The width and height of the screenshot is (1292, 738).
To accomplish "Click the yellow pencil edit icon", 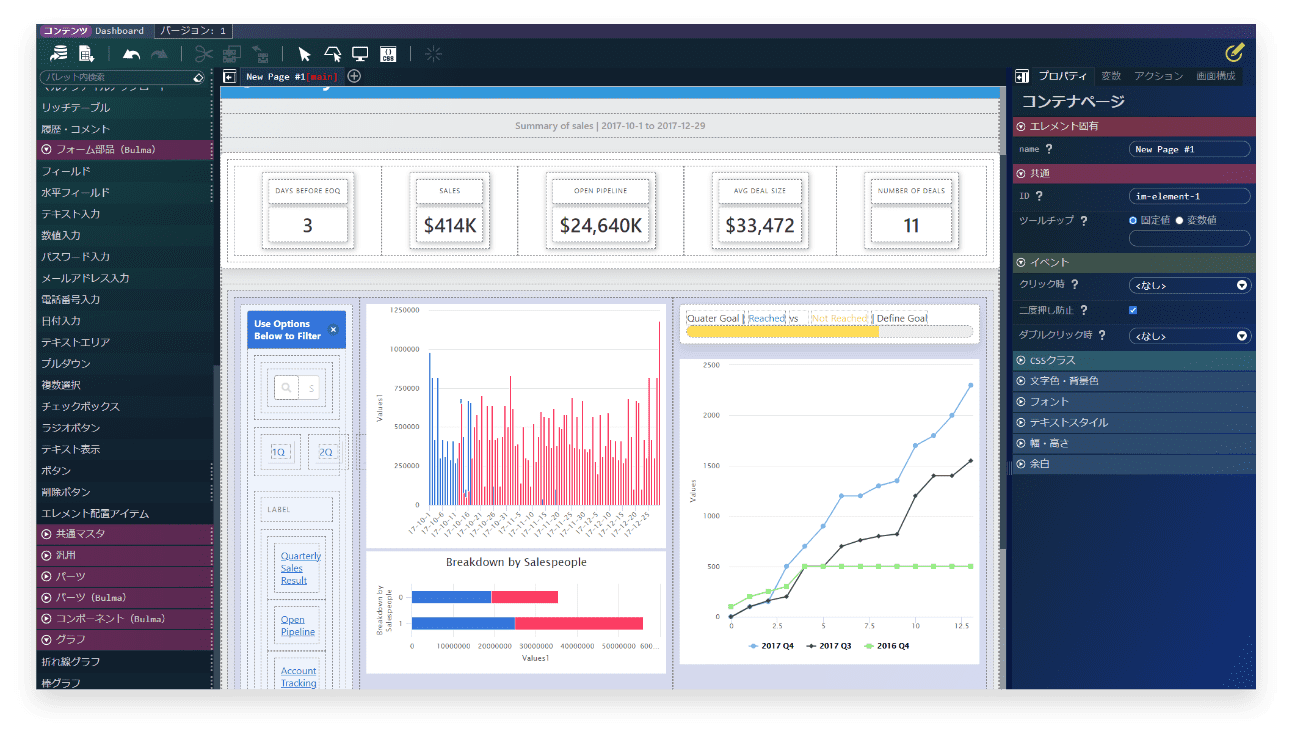I will [x=1234, y=52].
